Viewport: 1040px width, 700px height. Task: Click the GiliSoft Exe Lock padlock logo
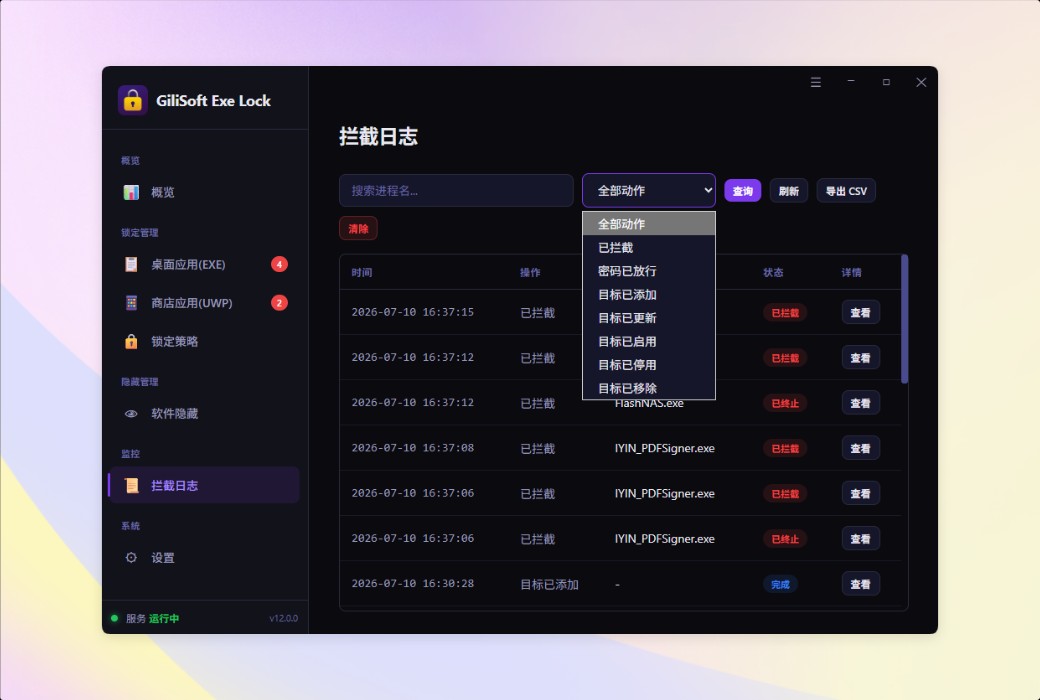point(133,101)
